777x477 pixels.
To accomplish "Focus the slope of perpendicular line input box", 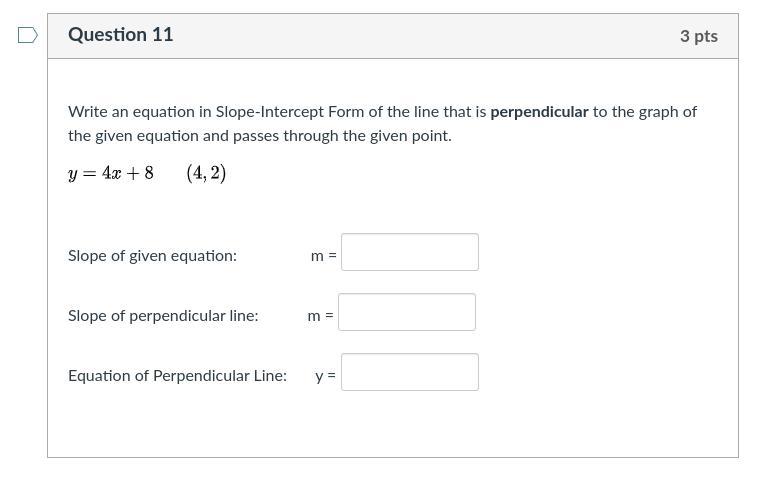I will pyautogui.click(x=407, y=312).
